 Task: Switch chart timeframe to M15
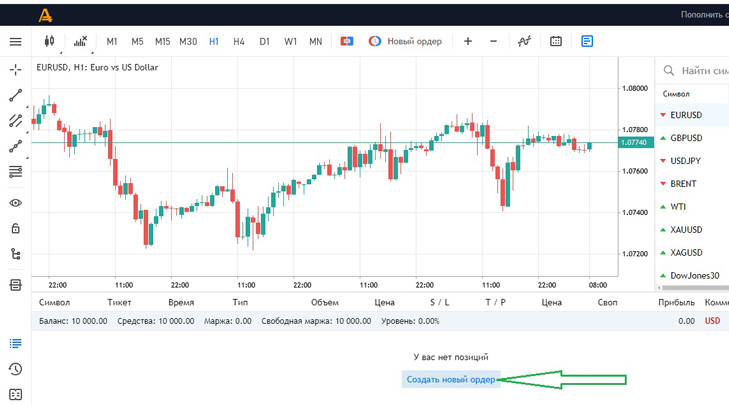pos(162,42)
